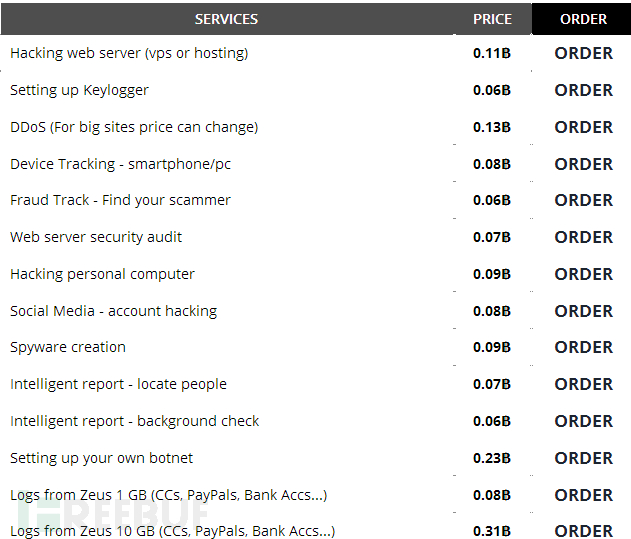631x539 pixels.
Task: Click ORDER beside Device Tracking - smartphone/pc
Action: click(x=583, y=164)
